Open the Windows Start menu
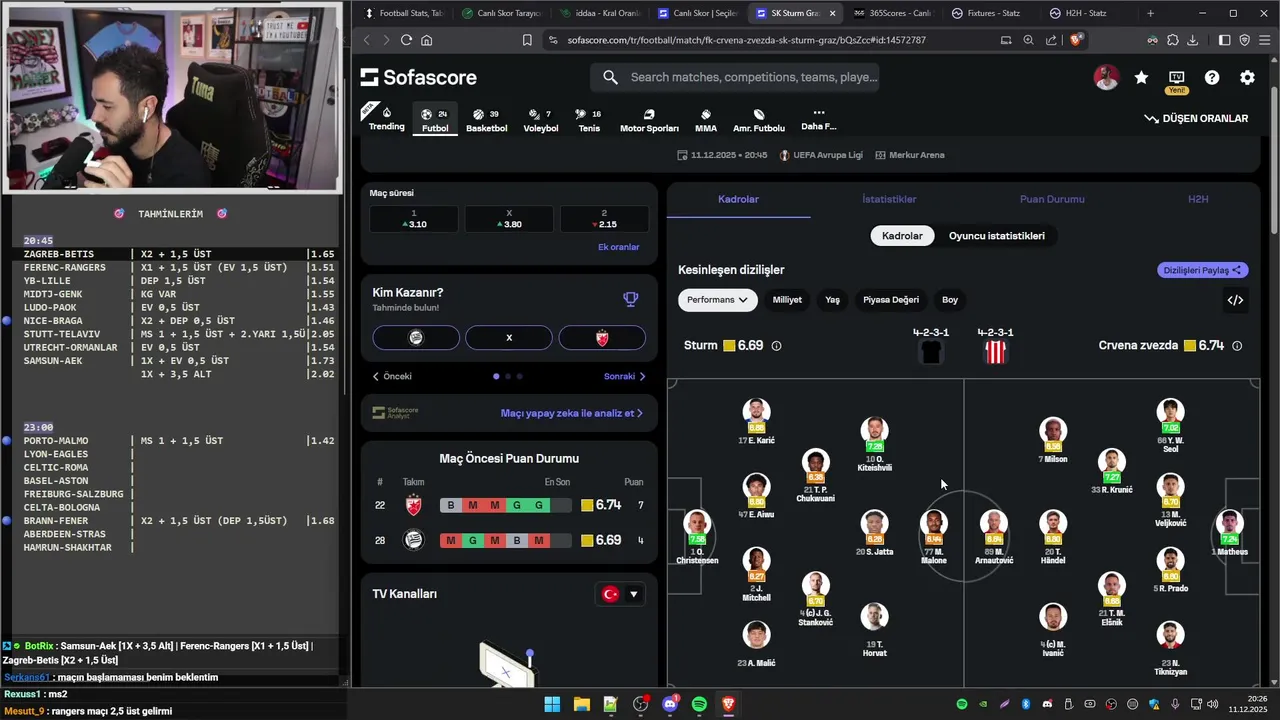 point(552,704)
